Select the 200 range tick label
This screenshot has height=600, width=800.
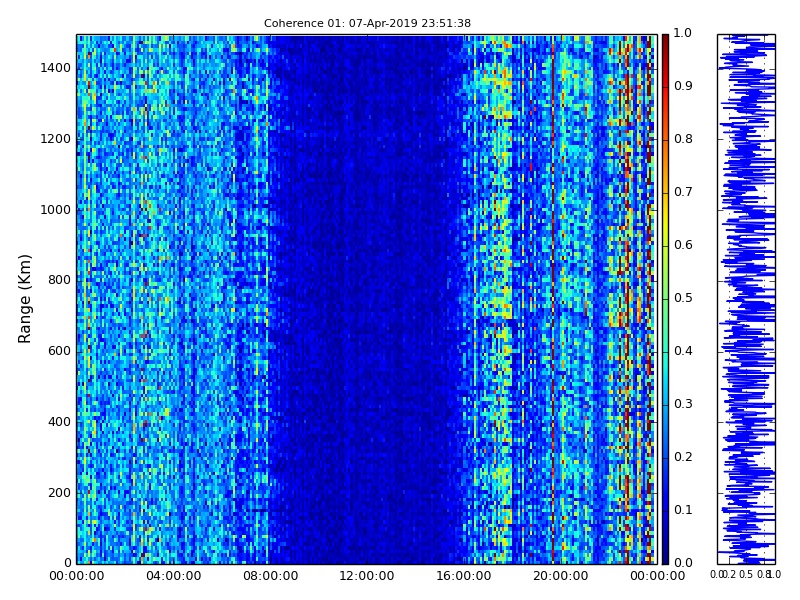click(x=59, y=493)
